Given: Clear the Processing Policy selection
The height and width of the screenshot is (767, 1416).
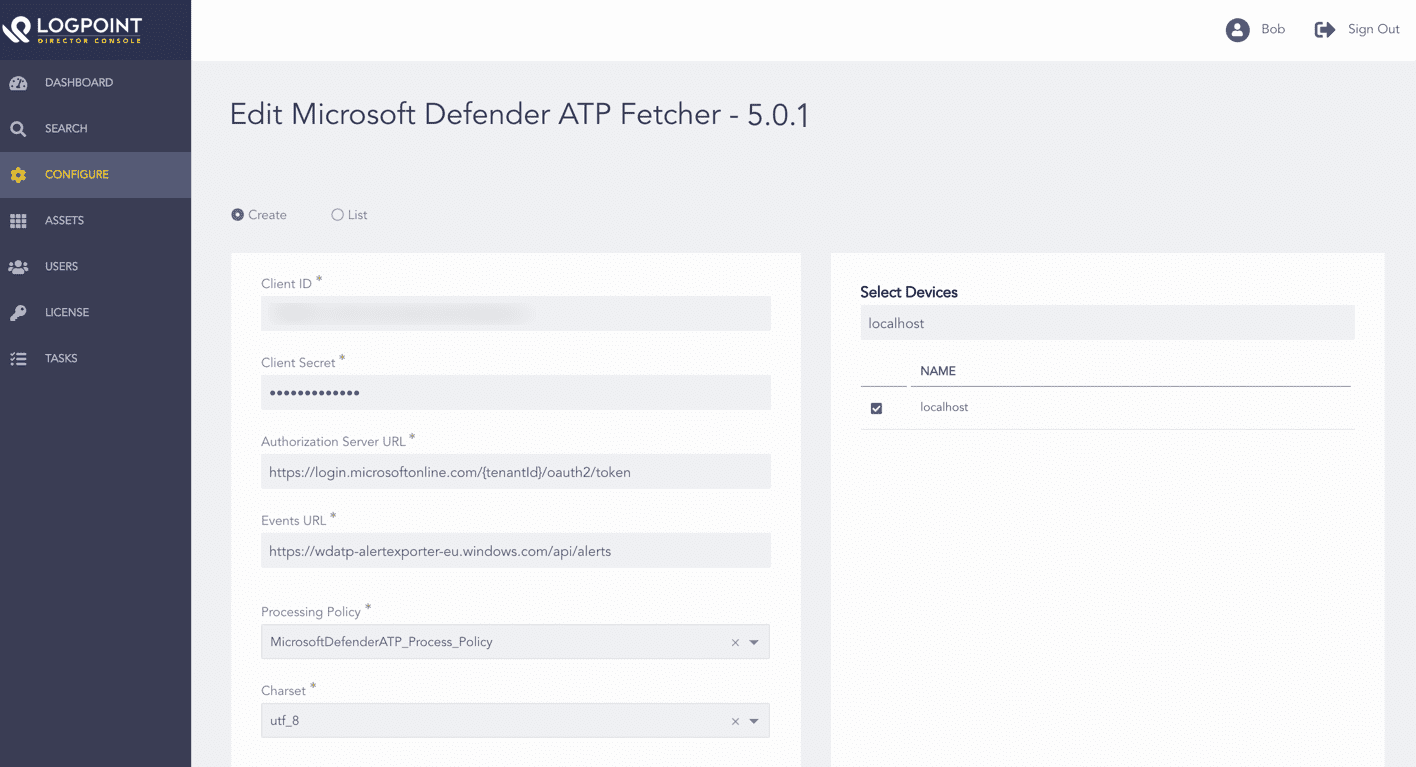Looking at the screenshot, I should point(735,643).
